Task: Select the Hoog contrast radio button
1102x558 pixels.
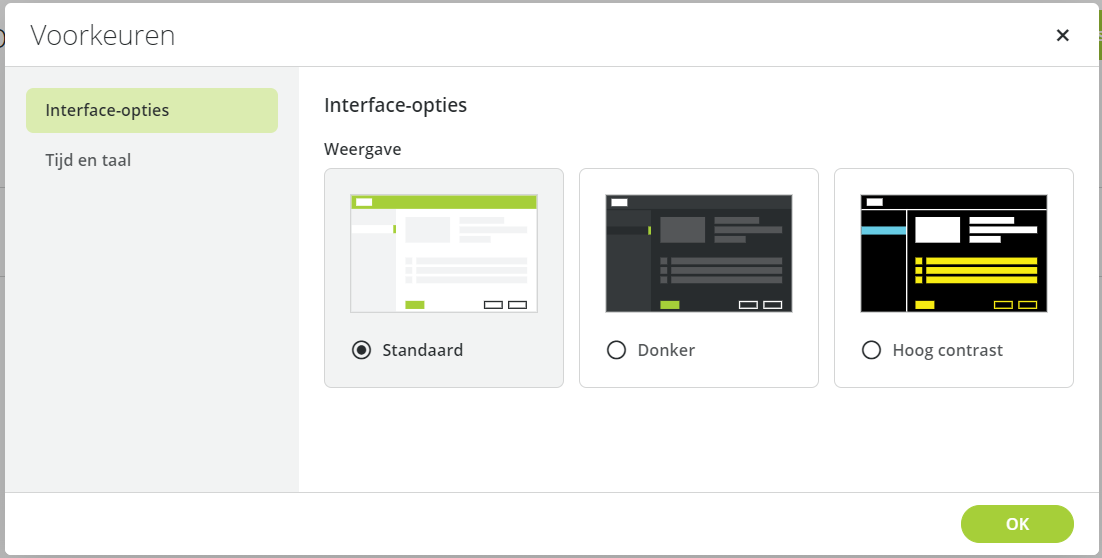Action: (x=871, y=350)
